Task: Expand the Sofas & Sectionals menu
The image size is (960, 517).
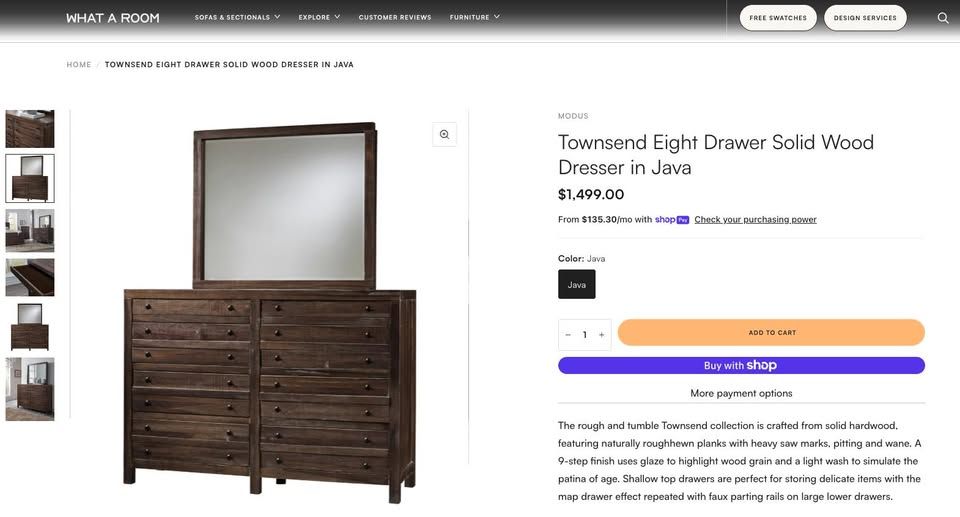Action: (237, 18)
